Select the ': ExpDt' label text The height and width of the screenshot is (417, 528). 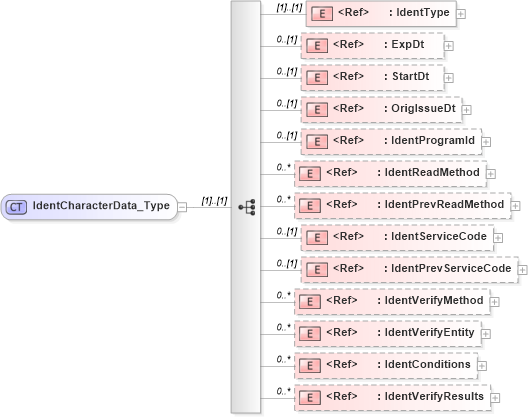pos(404,44)
